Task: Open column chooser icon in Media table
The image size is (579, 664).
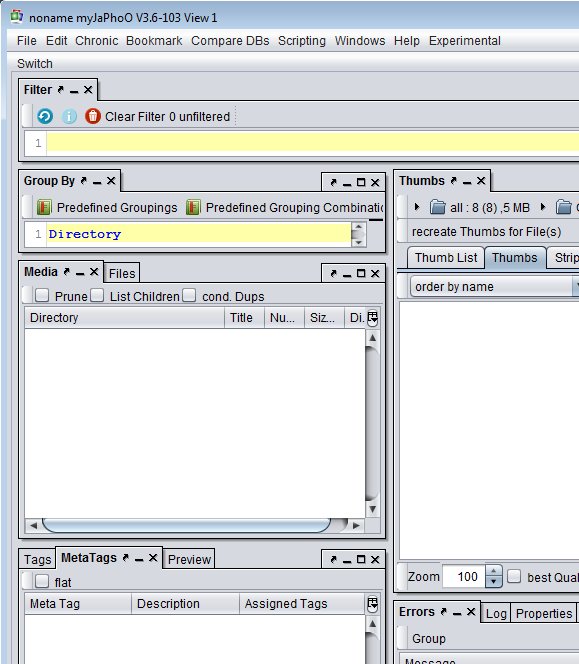Action: pyautogui.click(x=372, y=318)
